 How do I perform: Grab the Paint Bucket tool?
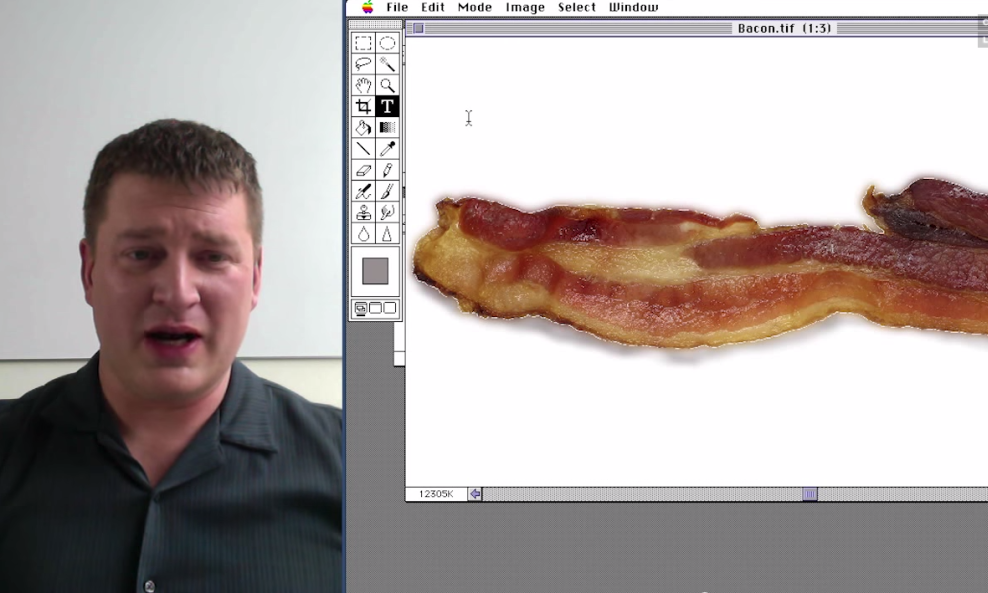click(x=363, y=127)
